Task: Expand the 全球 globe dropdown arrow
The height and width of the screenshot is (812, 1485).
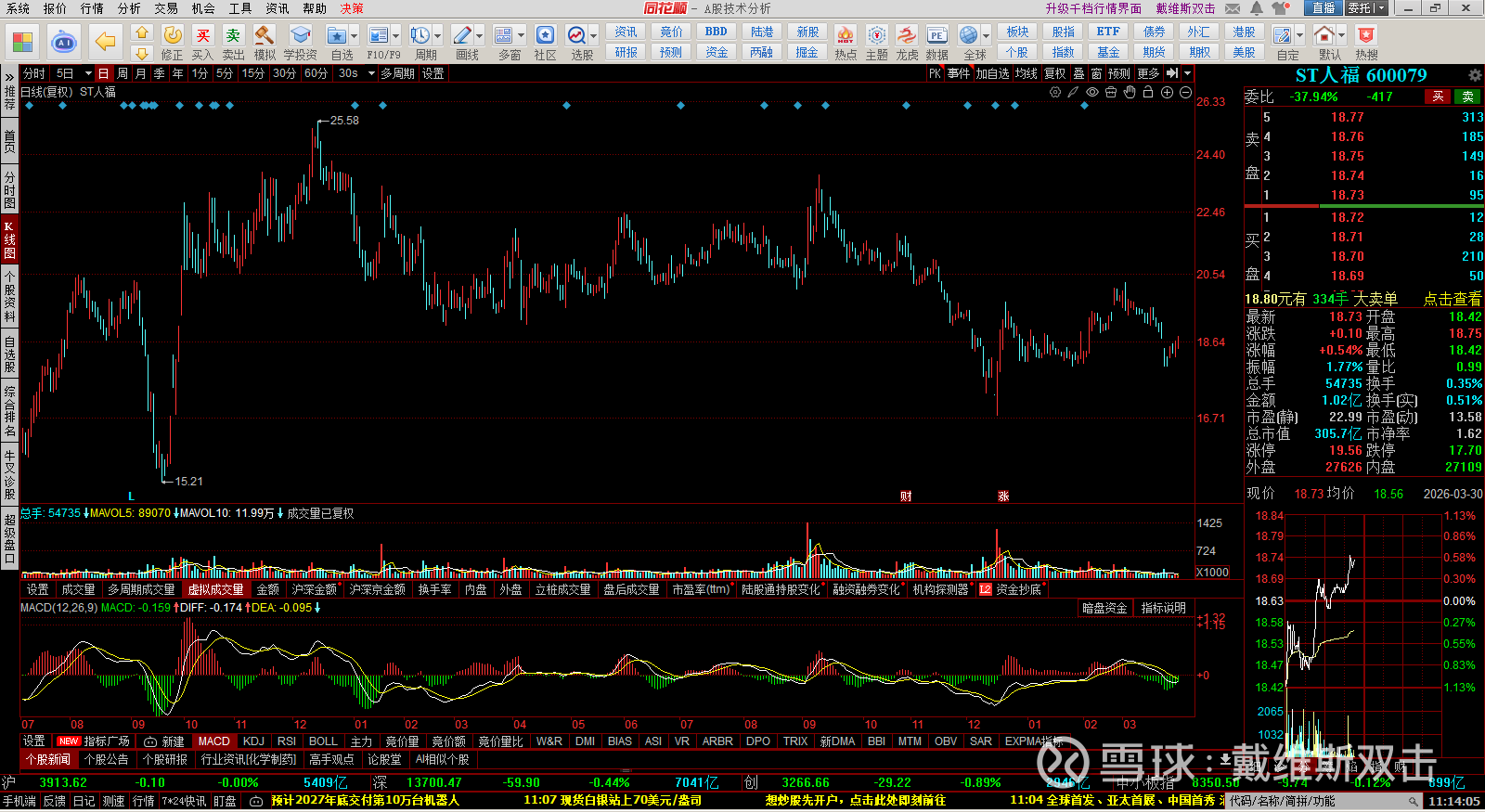Action: [987, 35]
